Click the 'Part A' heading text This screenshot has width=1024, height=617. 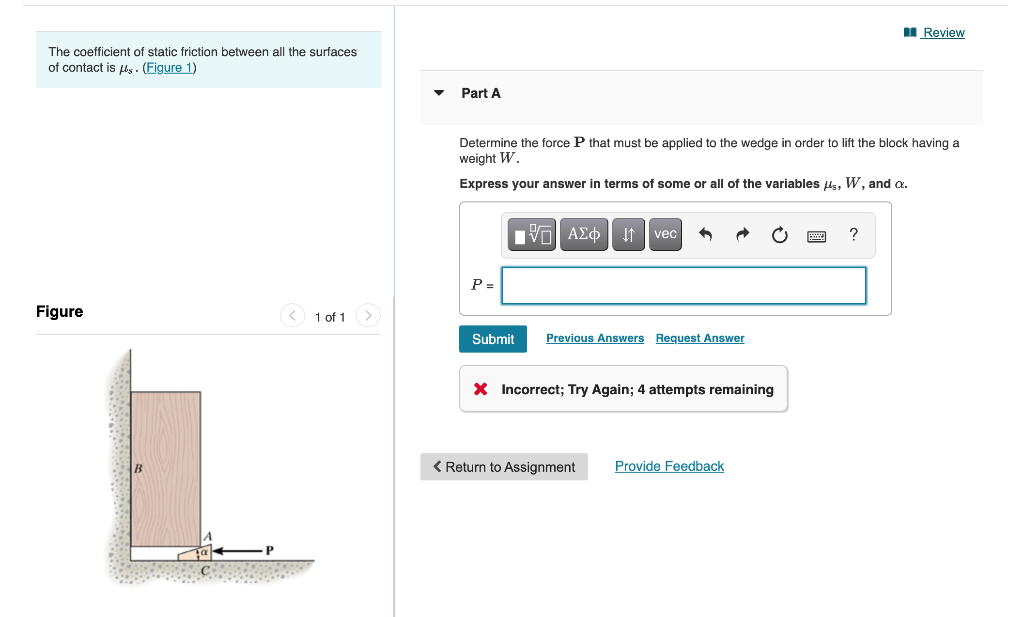tap(481, 93)
